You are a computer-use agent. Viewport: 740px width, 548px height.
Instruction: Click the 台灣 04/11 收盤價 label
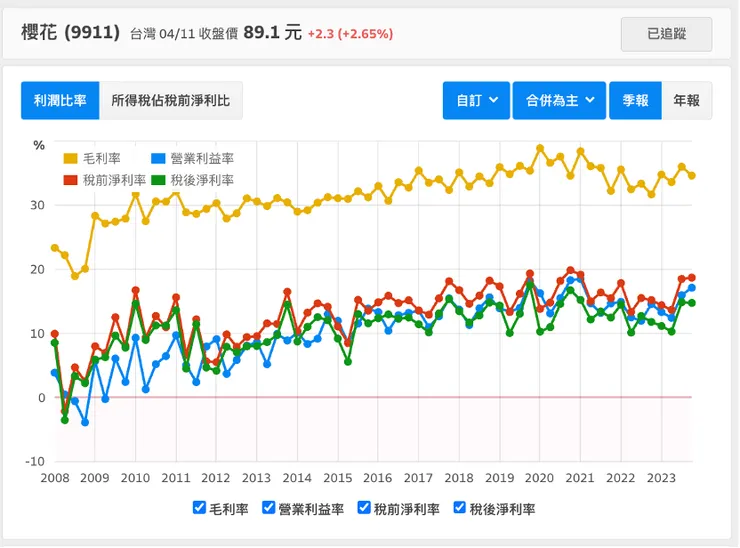(x=184, y=34)
